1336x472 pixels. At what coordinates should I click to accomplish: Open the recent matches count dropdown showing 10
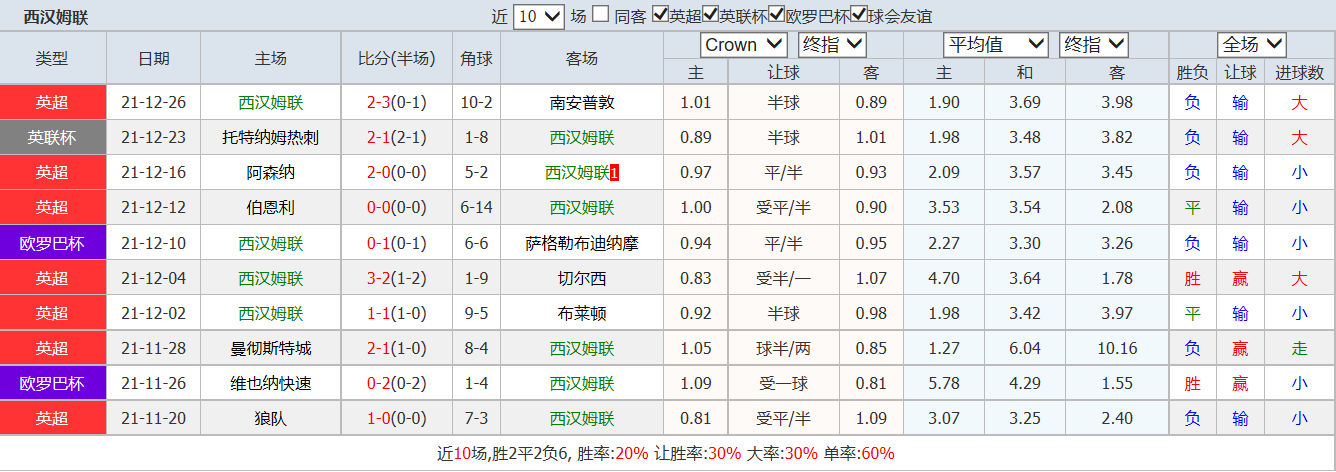point(540,16)
